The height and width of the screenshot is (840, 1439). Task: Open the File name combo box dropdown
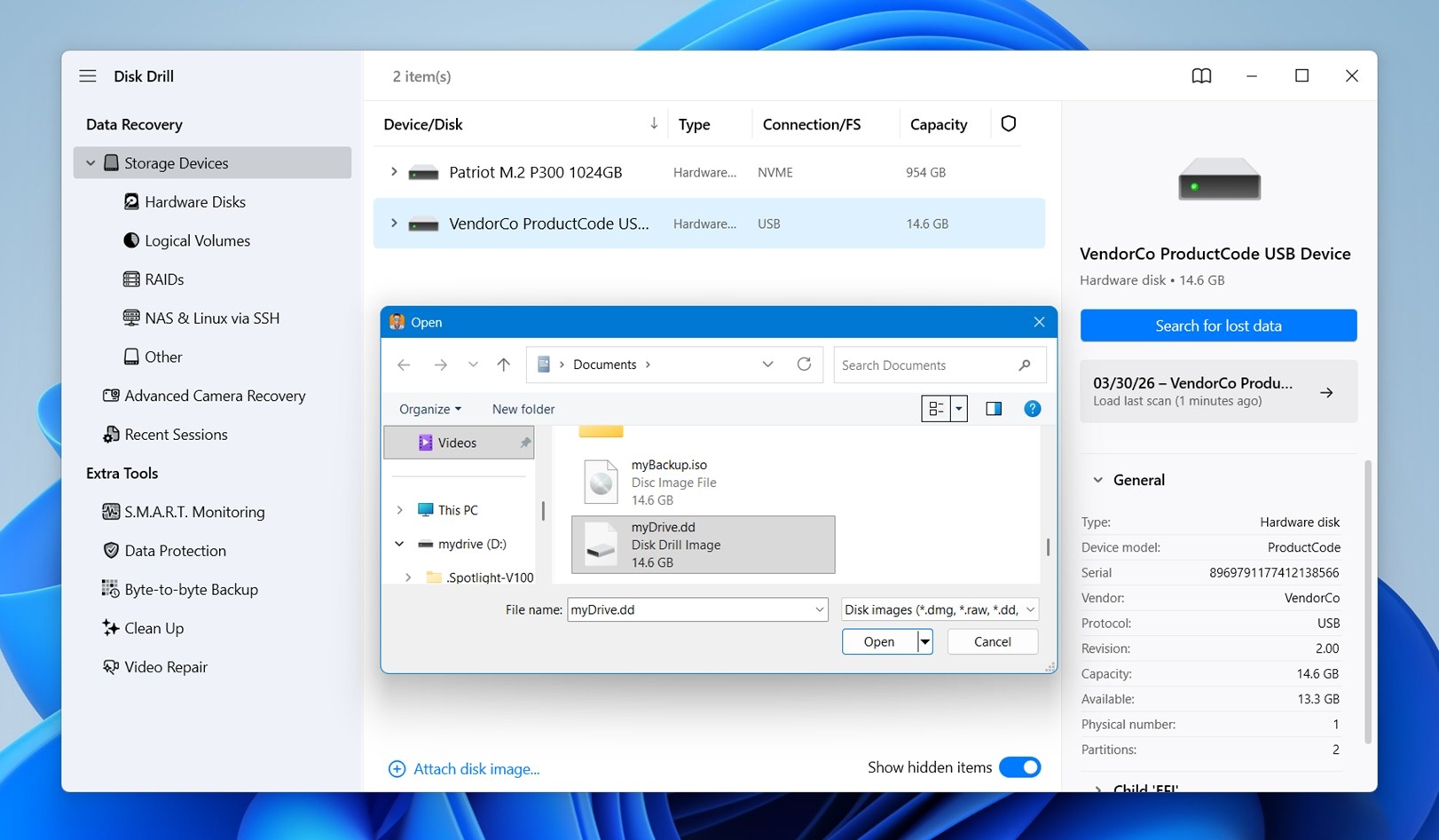point(820,609)
